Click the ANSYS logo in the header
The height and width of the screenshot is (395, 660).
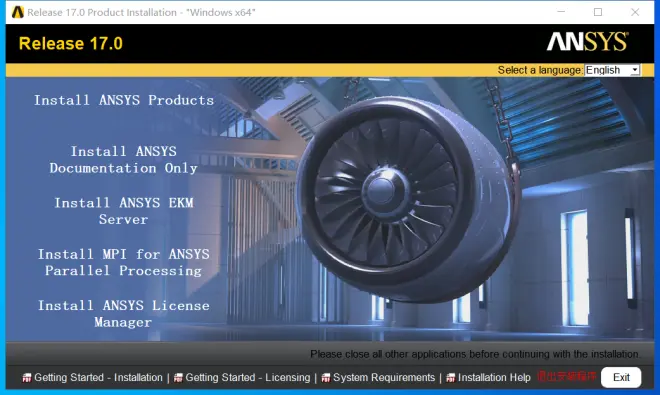(587, 41)
